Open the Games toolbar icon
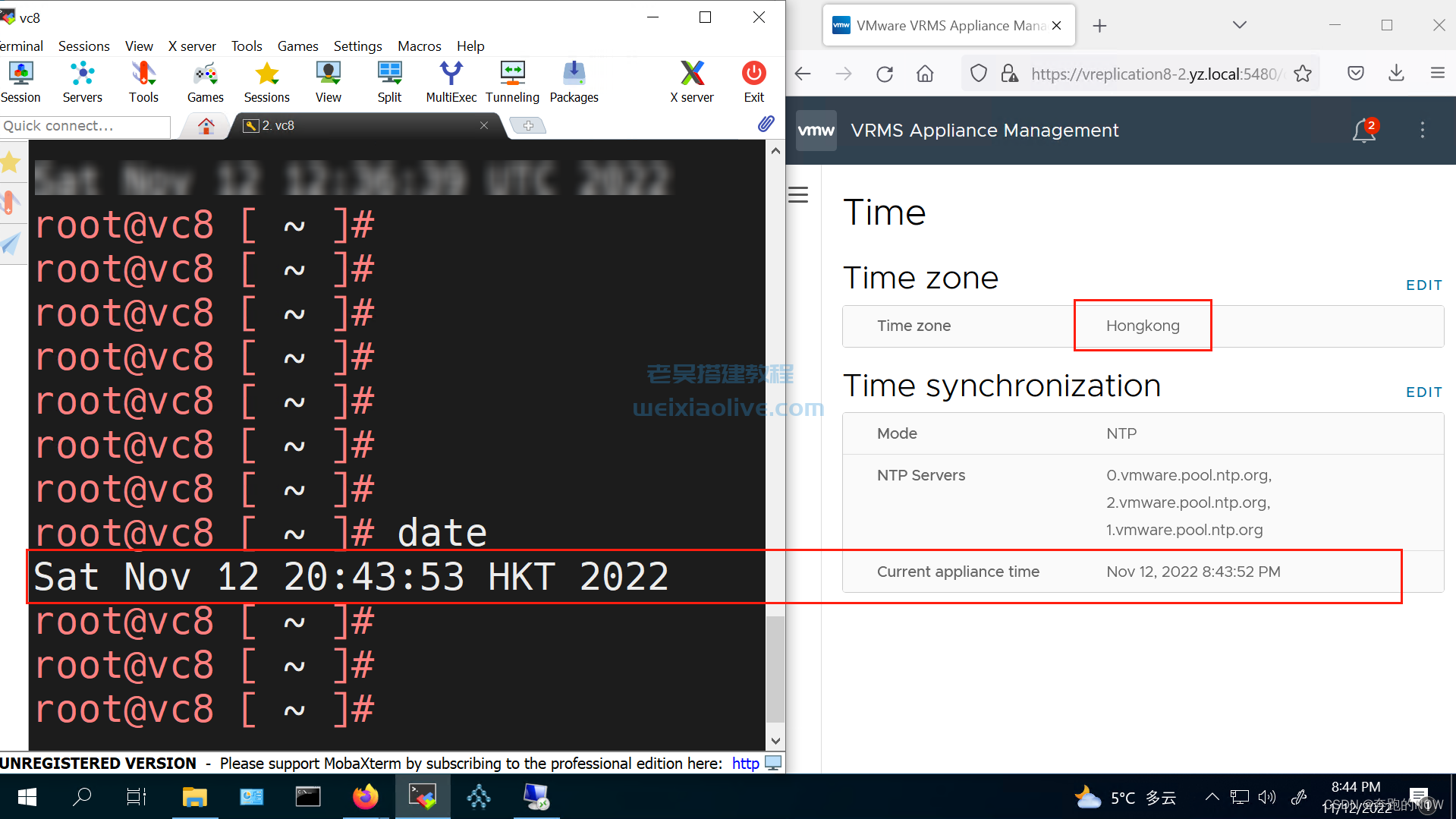 [x=206, y=82]
